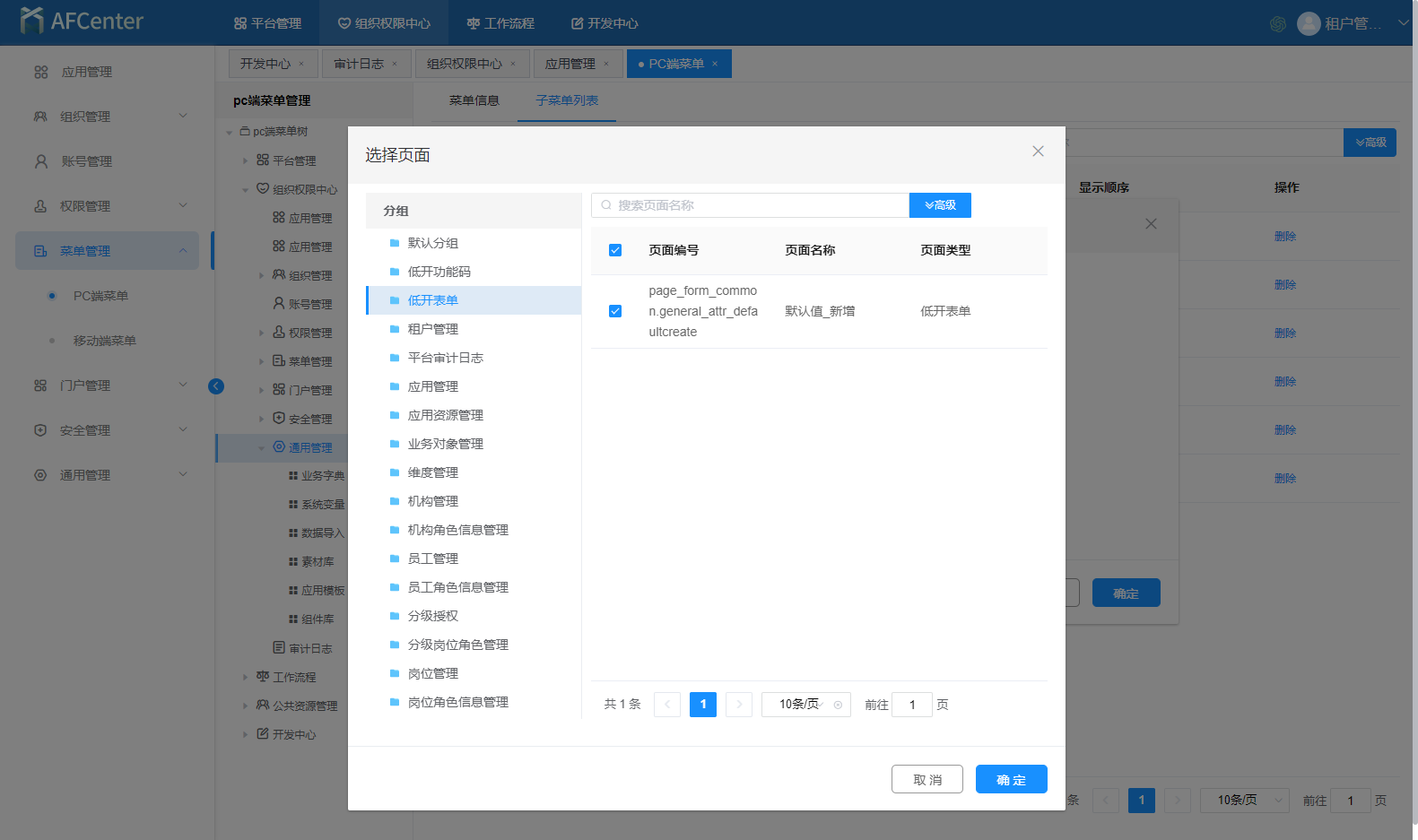Switch to the 菜单信息 tab
1418x840 pixels.
point(474,100)
